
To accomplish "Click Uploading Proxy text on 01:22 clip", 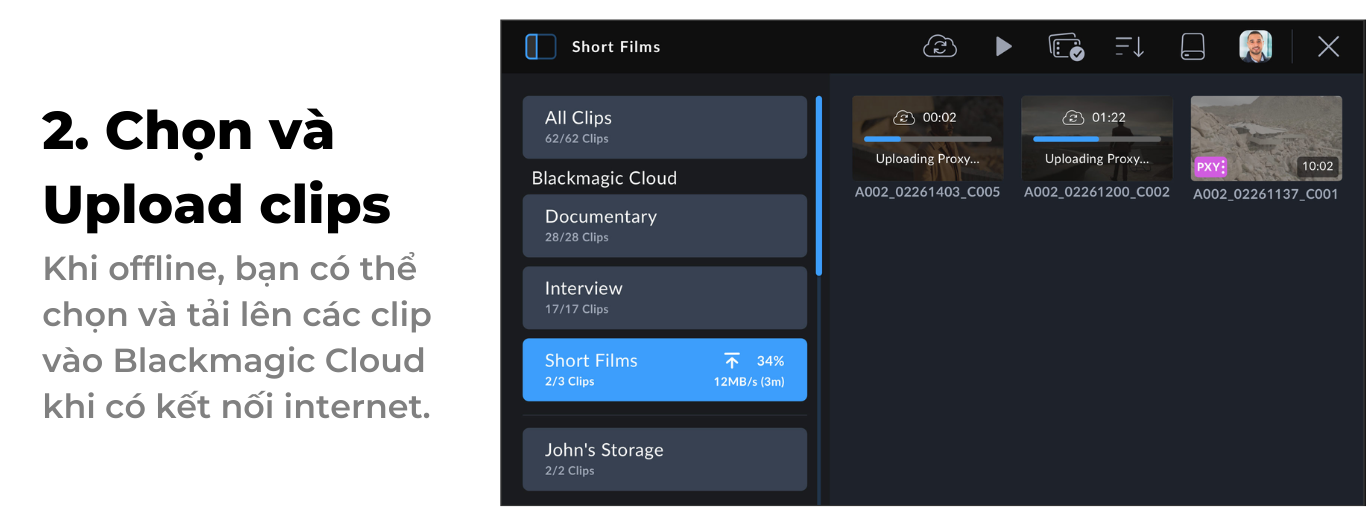I will (x=1097, y=159).
